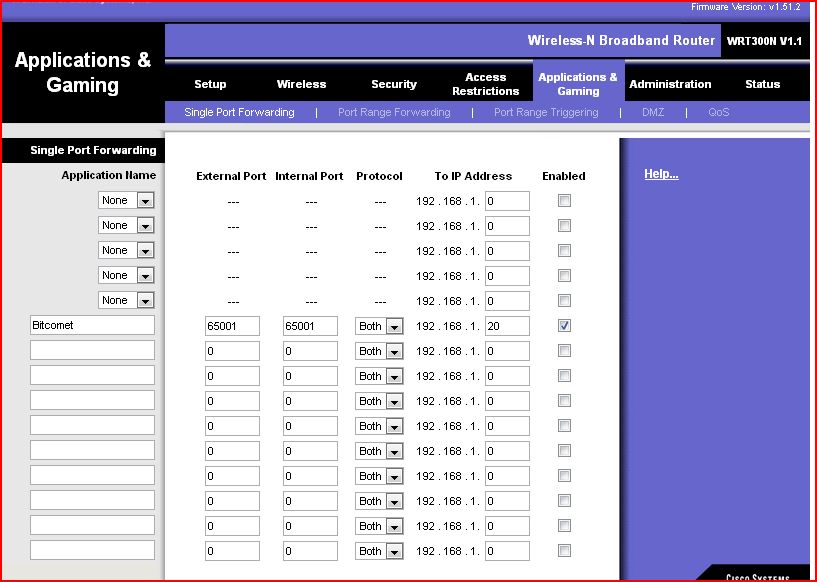This screenshot has width=817, height=582.
Task: Open Port Range Forwarding sub-tab
Action: (x=394, y=113)
